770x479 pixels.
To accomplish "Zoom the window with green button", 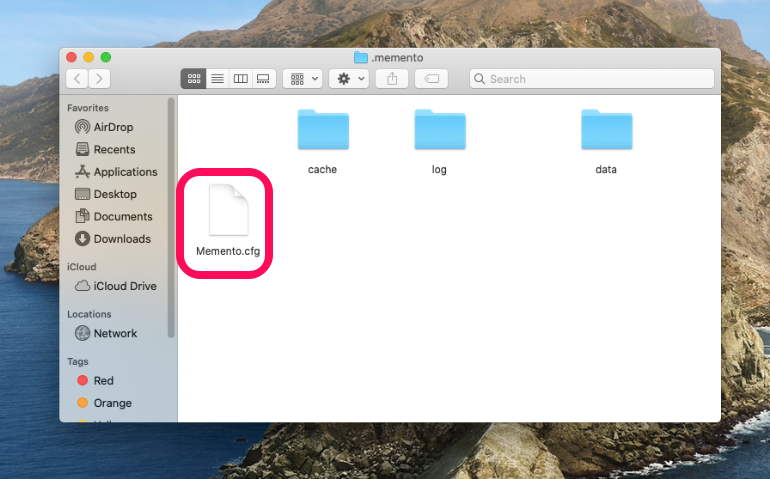I will [106, 57].
